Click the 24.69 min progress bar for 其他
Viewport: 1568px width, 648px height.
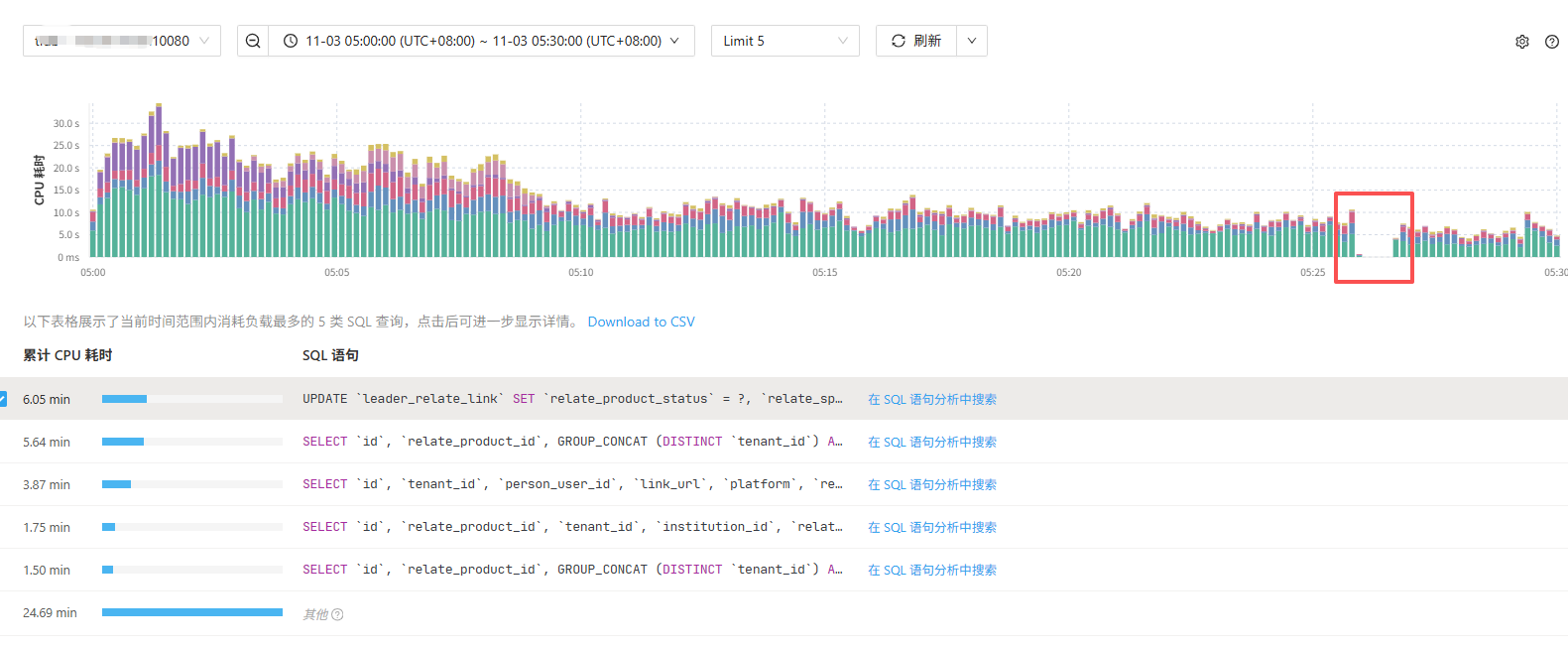[191, 612]
